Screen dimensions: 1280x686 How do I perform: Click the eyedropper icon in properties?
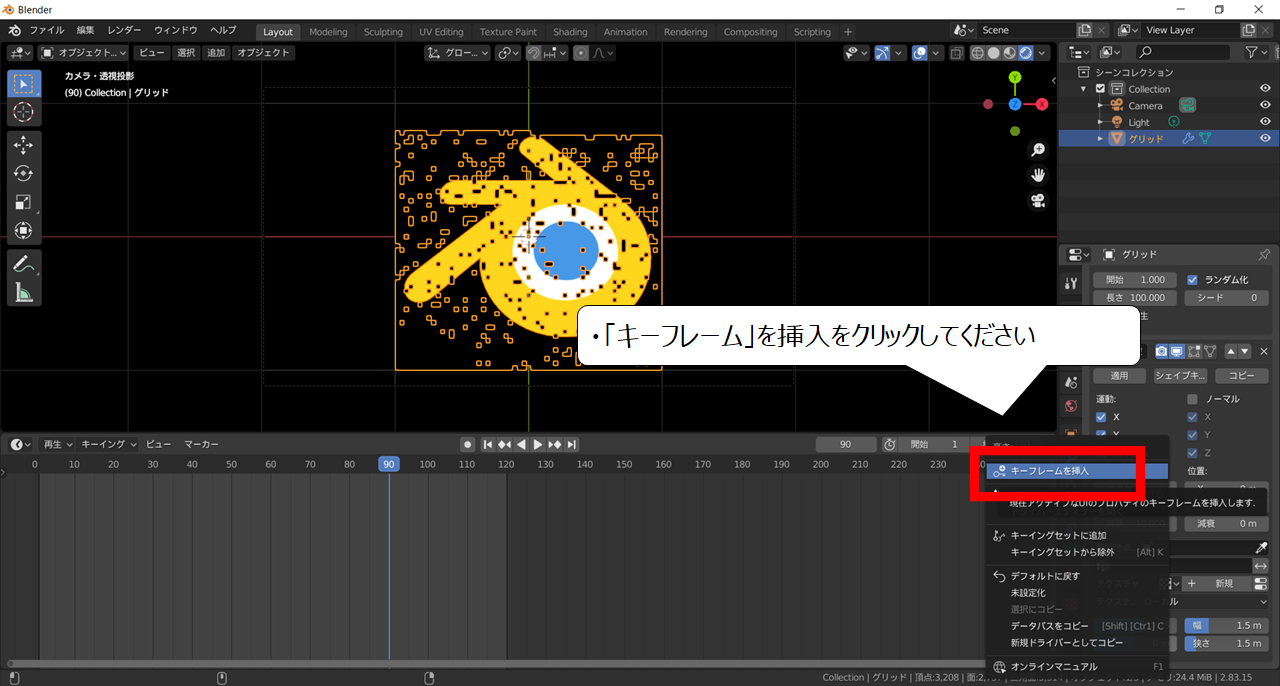tap(1261, 548)
